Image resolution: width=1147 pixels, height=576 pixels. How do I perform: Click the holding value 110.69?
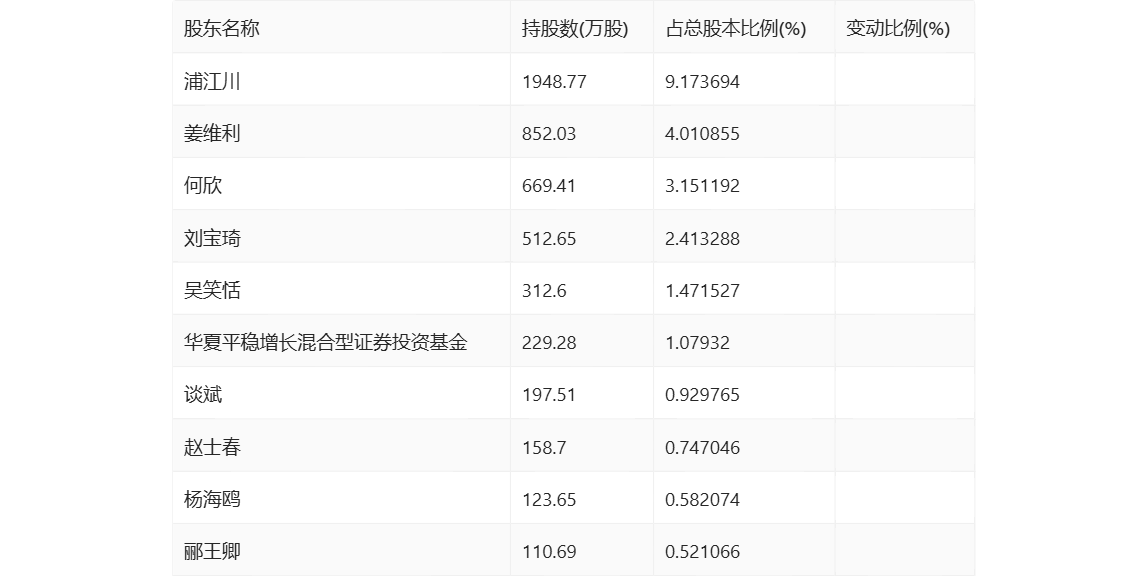click(x=549, y=552)
